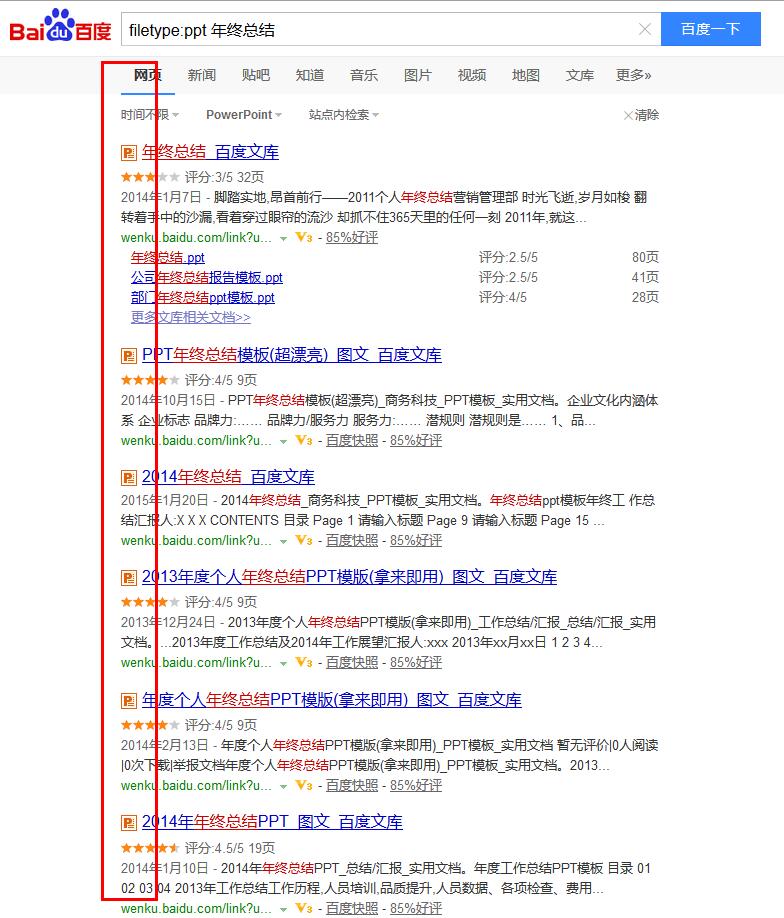
Task: Open PPT年终总结模板(超漂亮) result
Action: coord(292,355)
